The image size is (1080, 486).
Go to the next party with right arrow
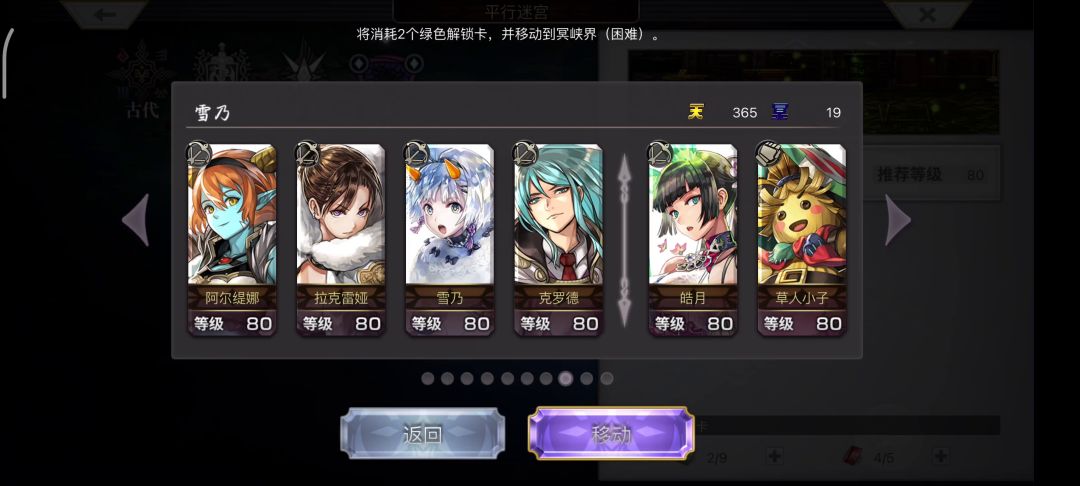(x=897, y=220)
